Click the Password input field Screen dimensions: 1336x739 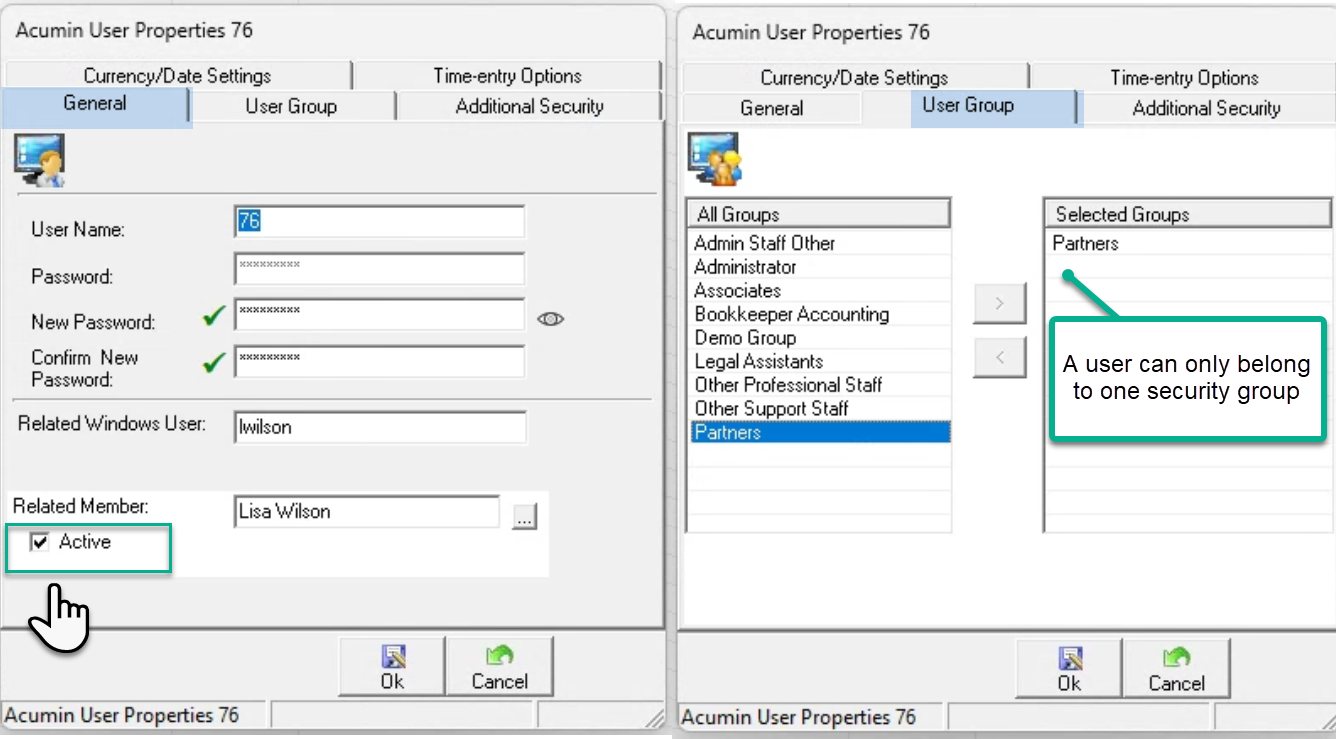point(379,269)
